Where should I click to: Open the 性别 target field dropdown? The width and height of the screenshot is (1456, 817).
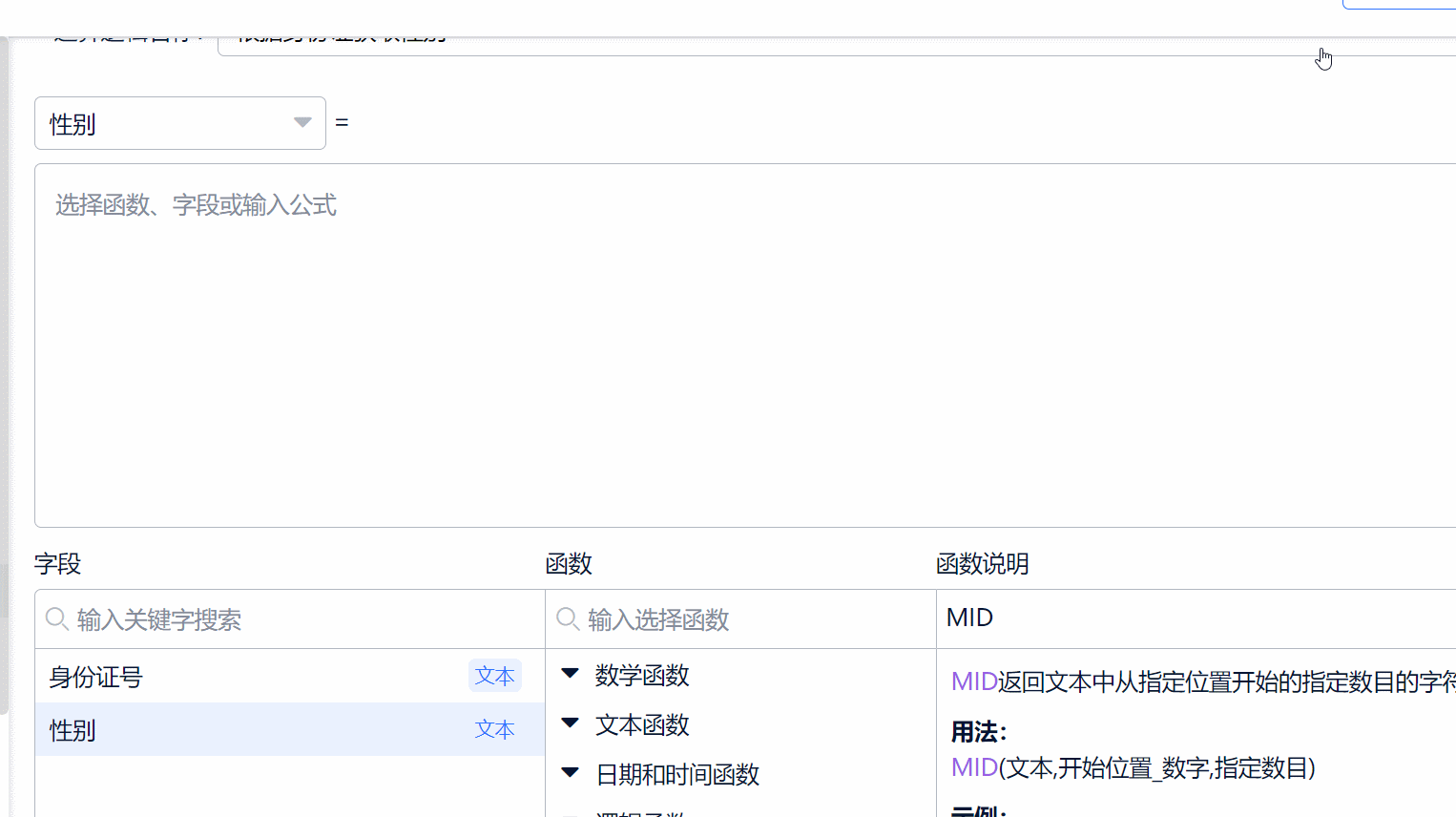(179, 123)
